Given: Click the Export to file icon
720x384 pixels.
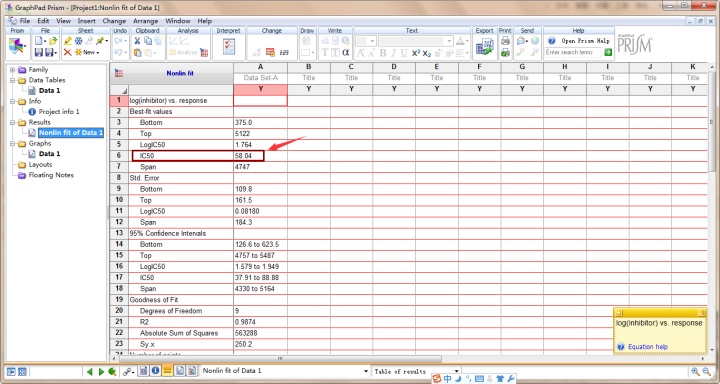Looking at the screenshot, I should pyautogui.click(x=484, y=47).
